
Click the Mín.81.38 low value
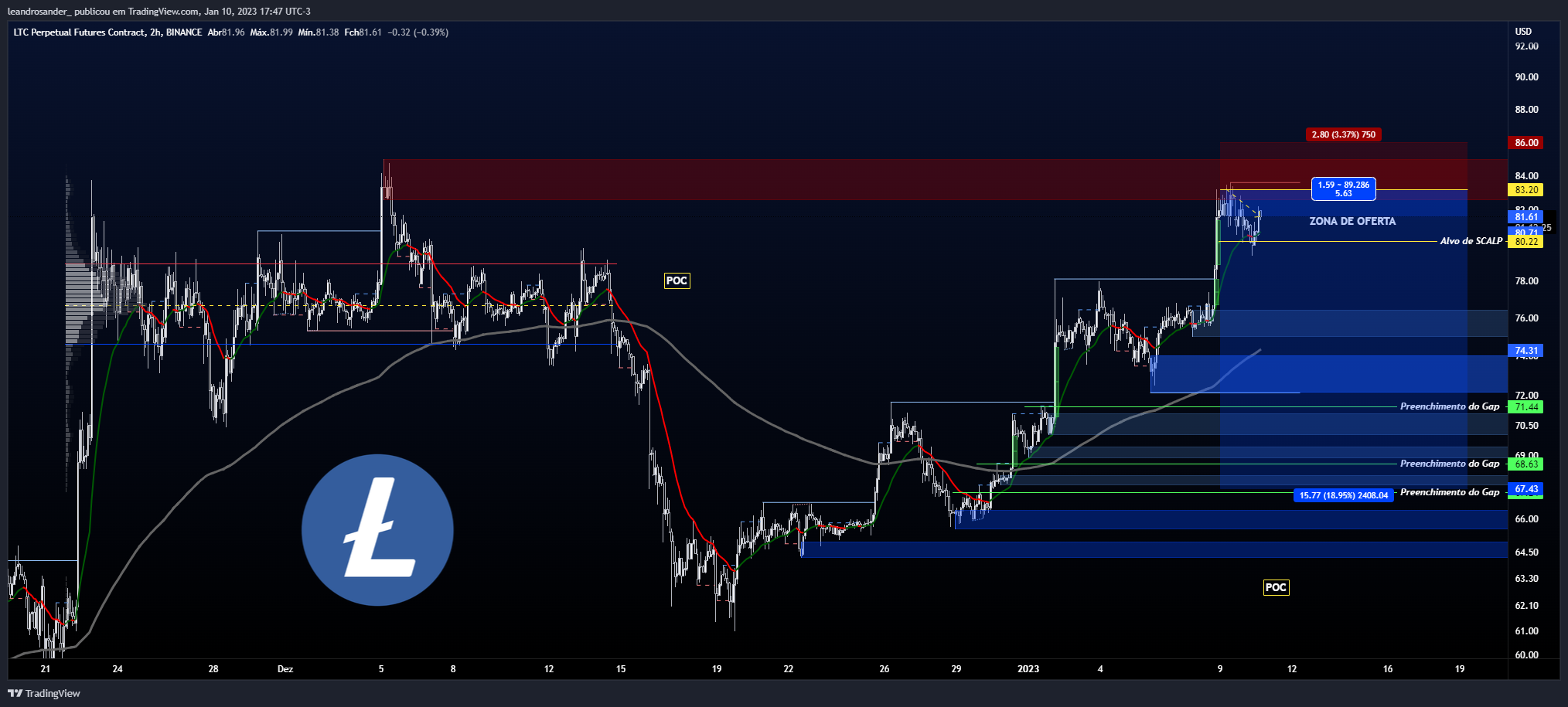coord(319,32)
